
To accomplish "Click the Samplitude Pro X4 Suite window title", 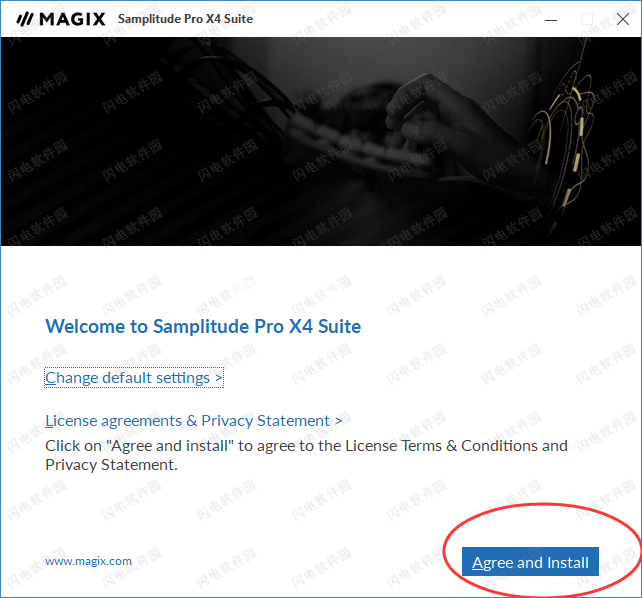I will pos(185,19).
